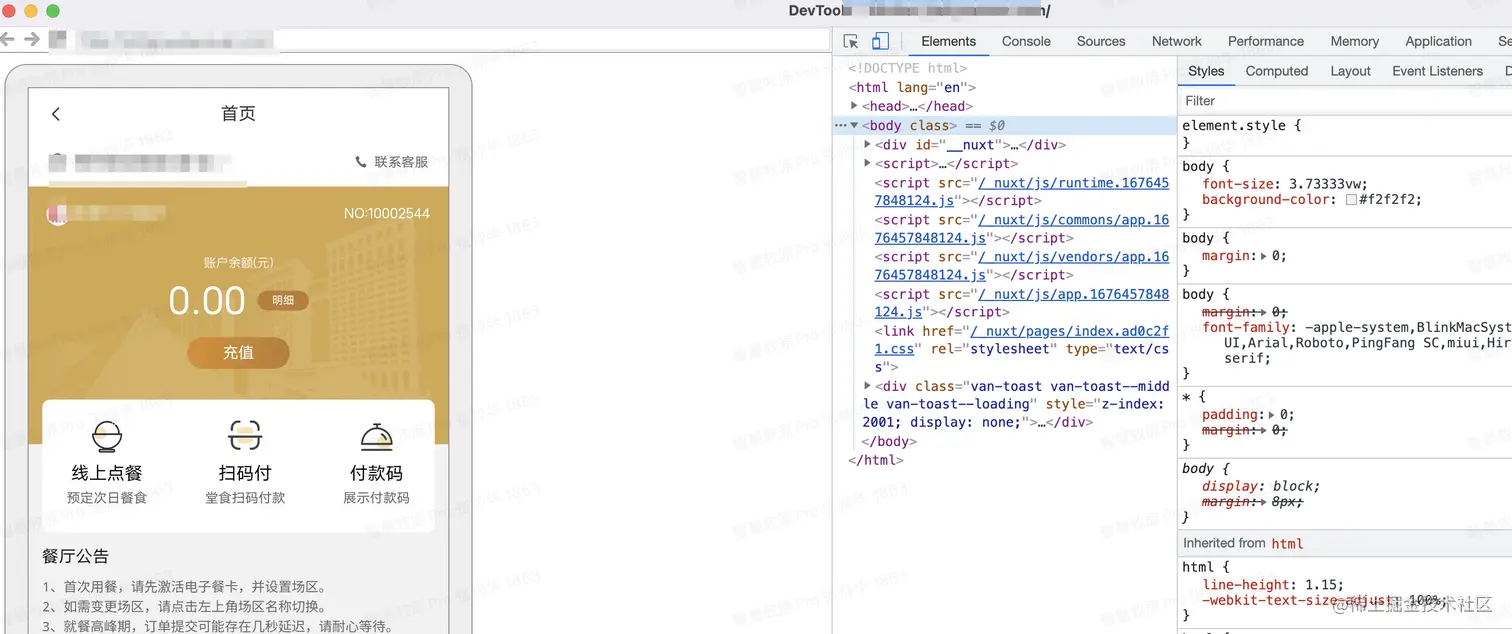Viewport: 1512px width, 634px height.
Task: Select the closing </body> tag line
Action: click(888, 441)
